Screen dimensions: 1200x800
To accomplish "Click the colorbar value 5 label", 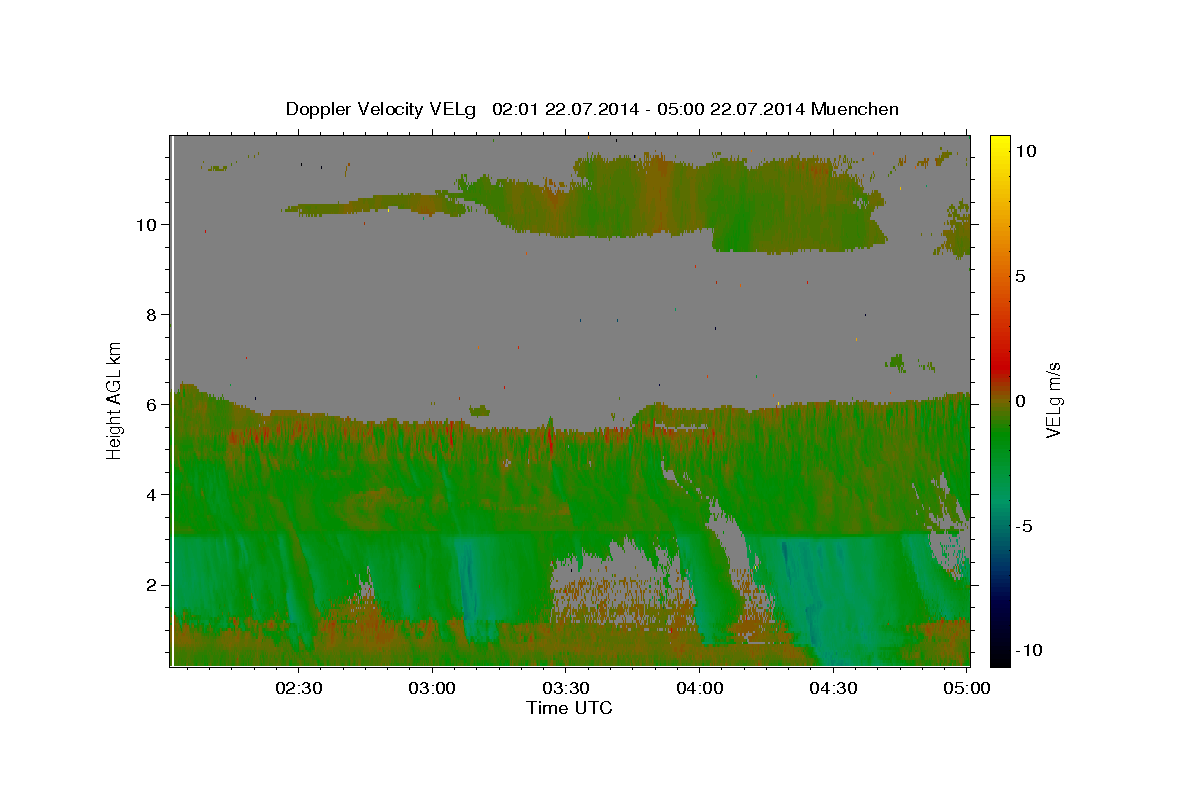I will click(1020, 275).
